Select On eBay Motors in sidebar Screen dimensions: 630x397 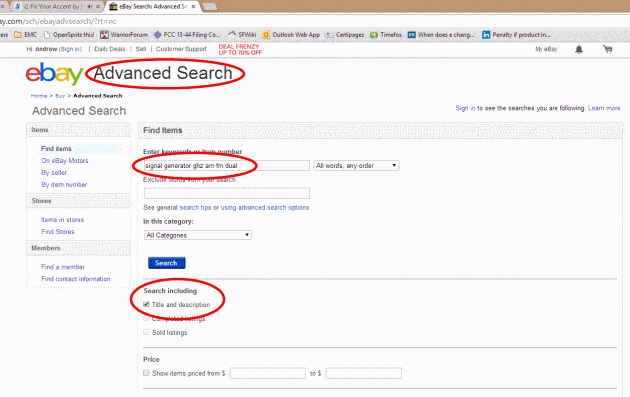point(64,161)
